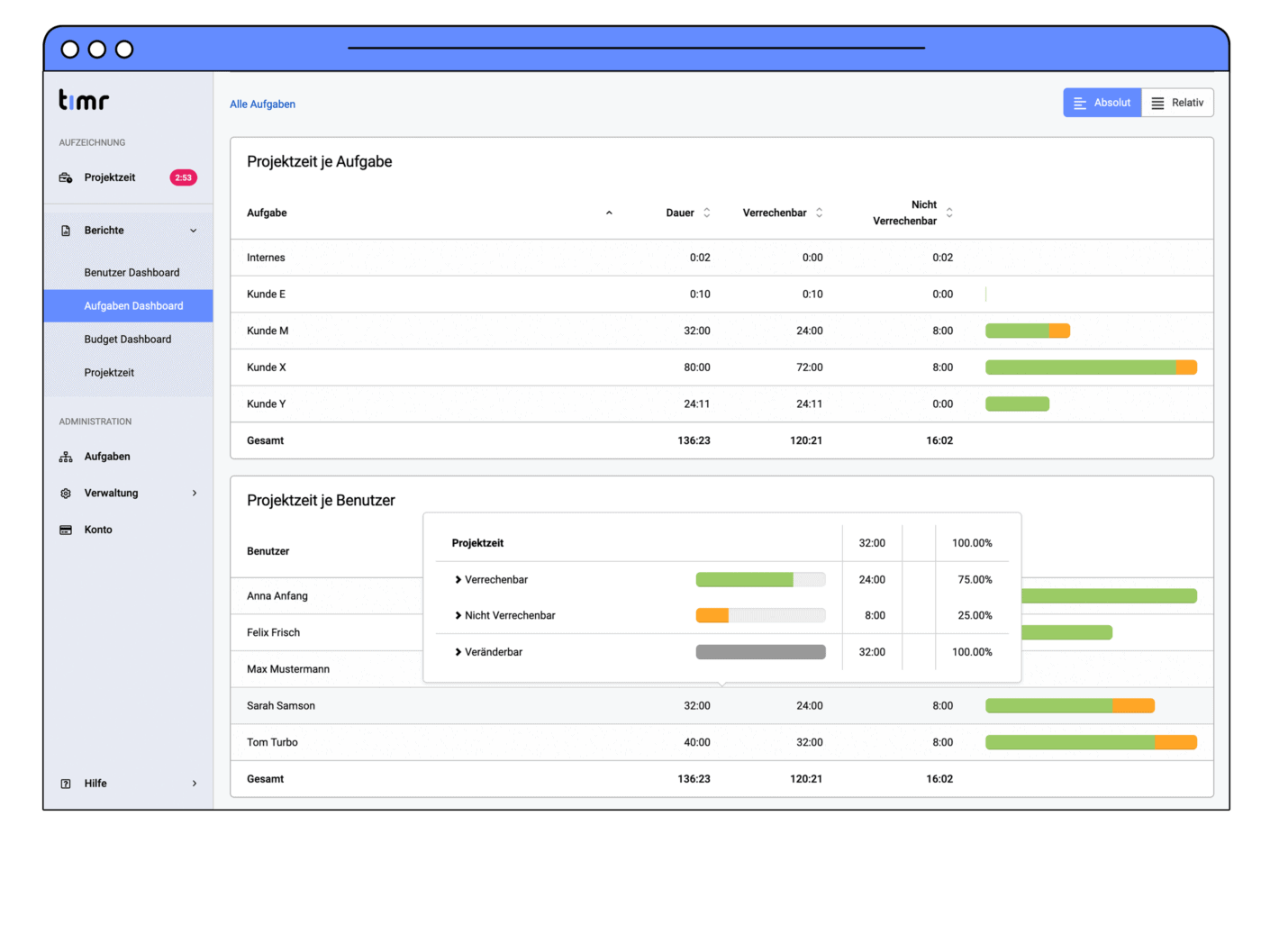Sort by Nicht Verrechenbar column arrows
The height and width of the screenshot is (952, 1261).
coord(949,213)
